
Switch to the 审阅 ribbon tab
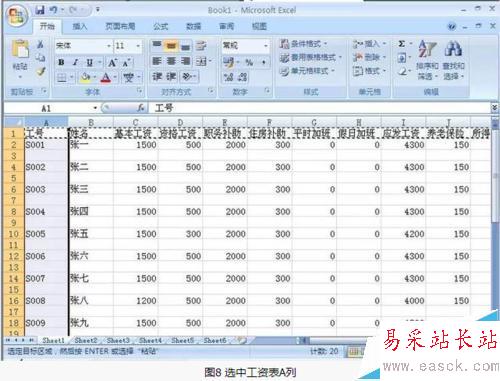point(227,26)
